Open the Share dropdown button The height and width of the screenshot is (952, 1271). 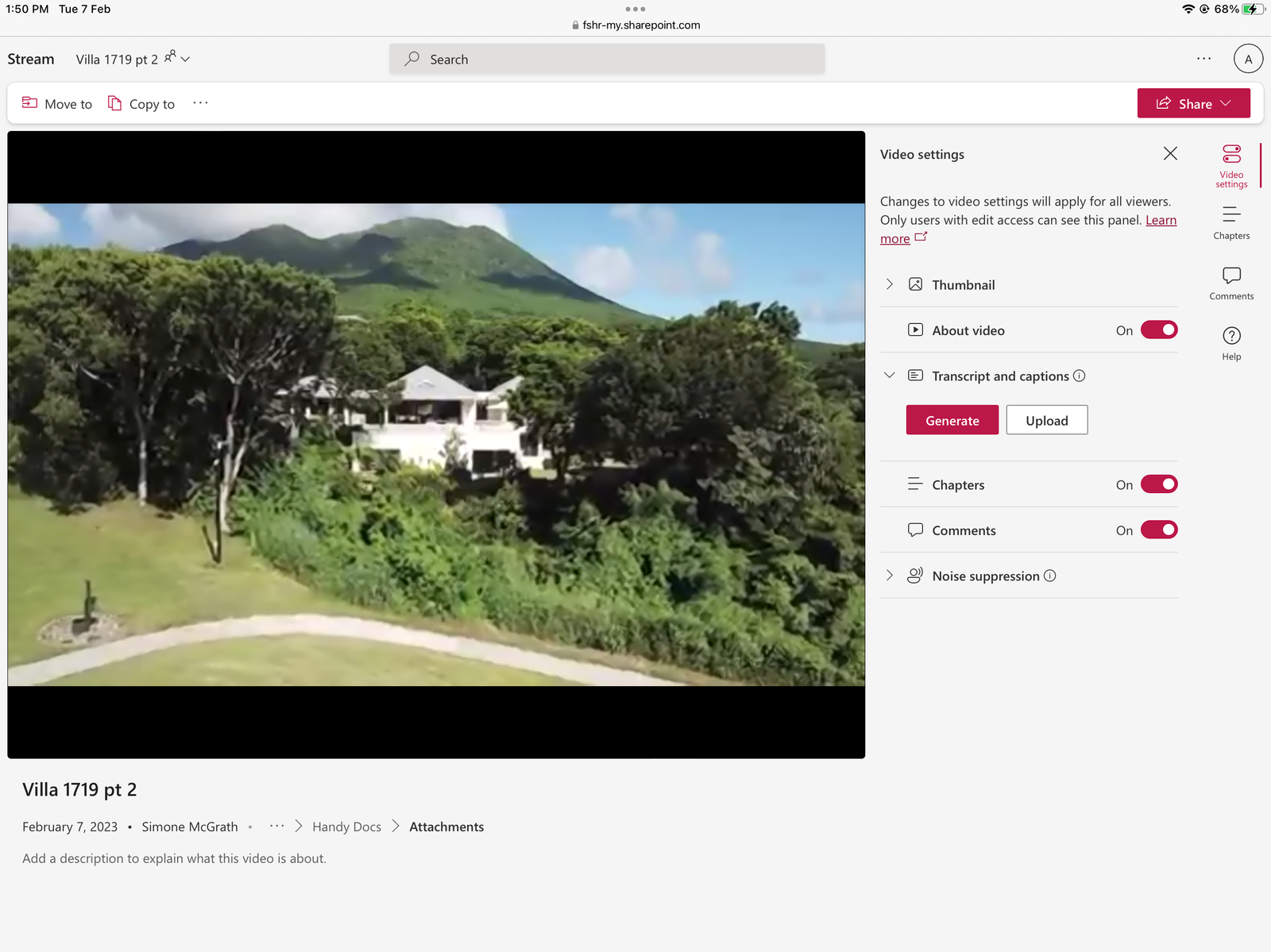tap(1193, 103)
